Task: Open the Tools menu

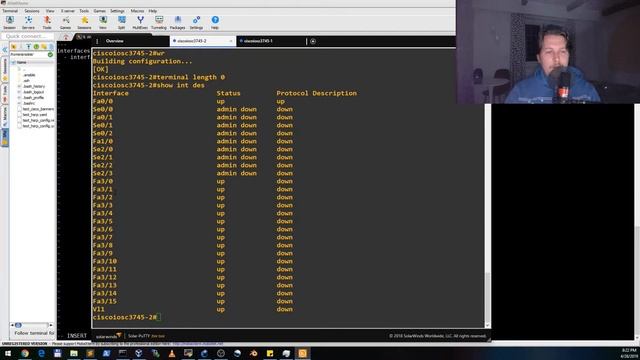Action: pyautogui.click(x=84, y=11)
